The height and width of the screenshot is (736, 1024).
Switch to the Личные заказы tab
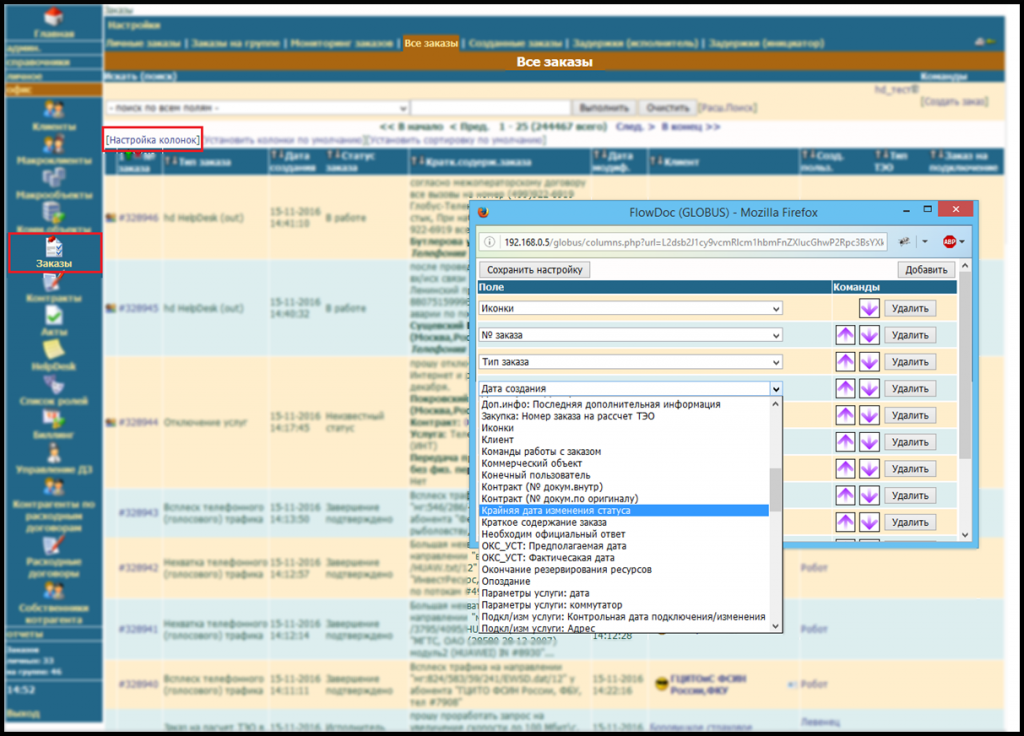pyautogui.click(x=144, y=43)
